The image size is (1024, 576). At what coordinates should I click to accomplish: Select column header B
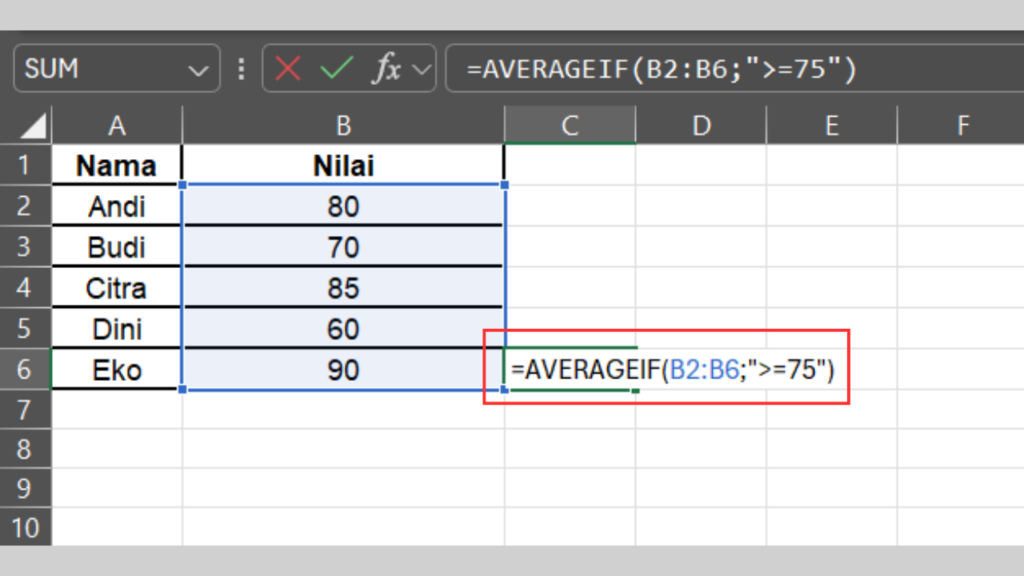click(343, 125)
